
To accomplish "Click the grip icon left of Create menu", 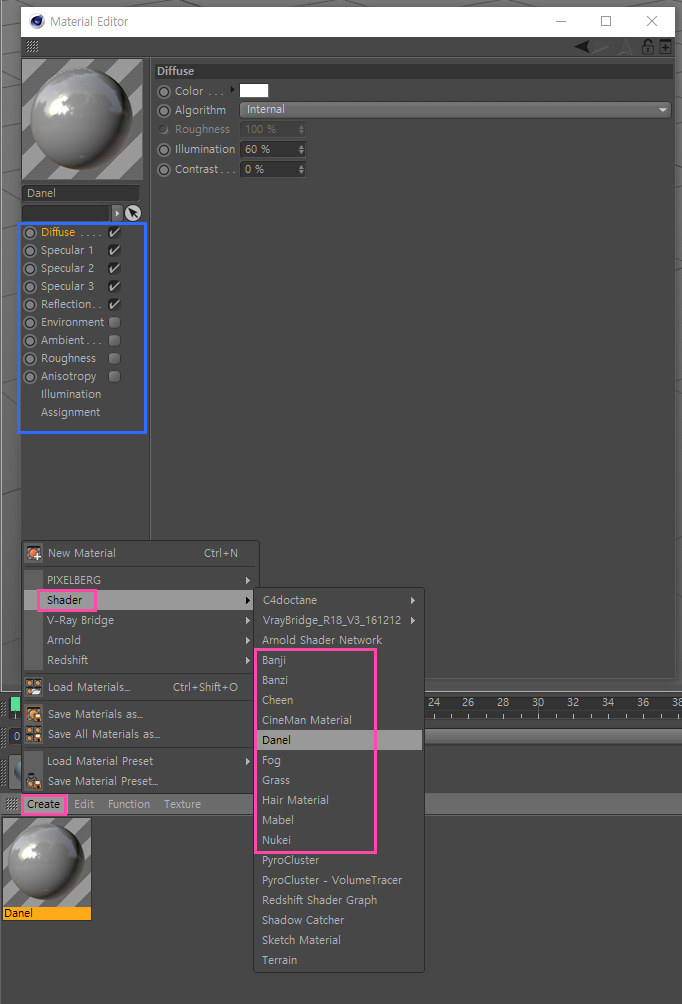I will 12,804.
